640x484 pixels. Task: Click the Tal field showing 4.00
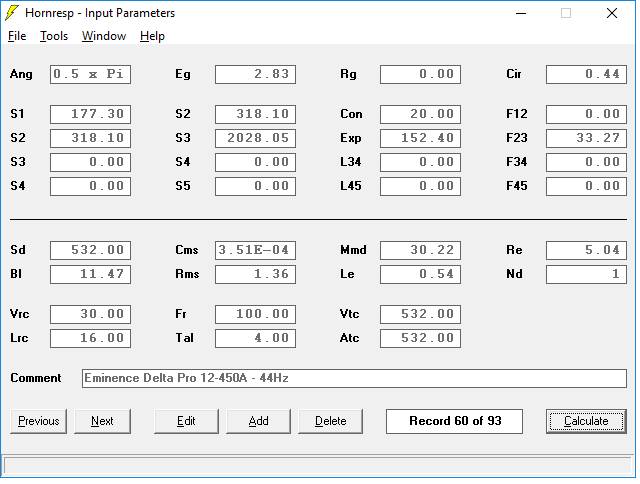255,338
